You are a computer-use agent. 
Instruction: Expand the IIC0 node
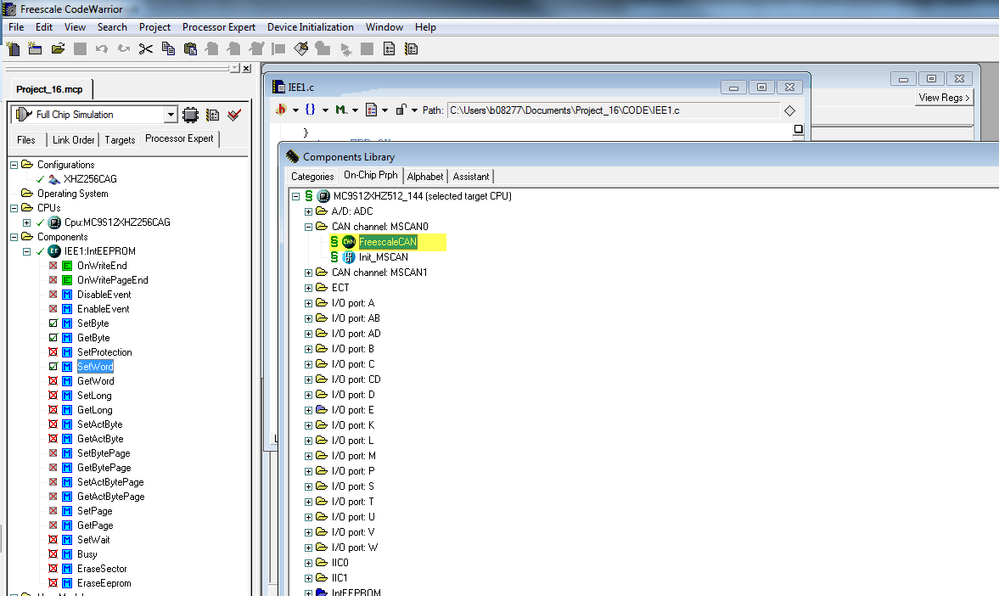[x=308, y=563]
